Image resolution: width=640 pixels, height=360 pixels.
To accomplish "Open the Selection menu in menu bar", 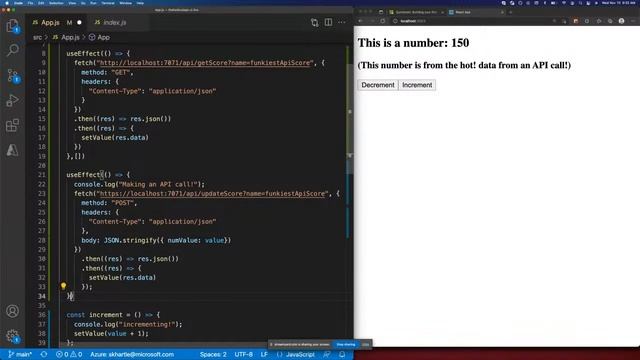I will point(56,3).
